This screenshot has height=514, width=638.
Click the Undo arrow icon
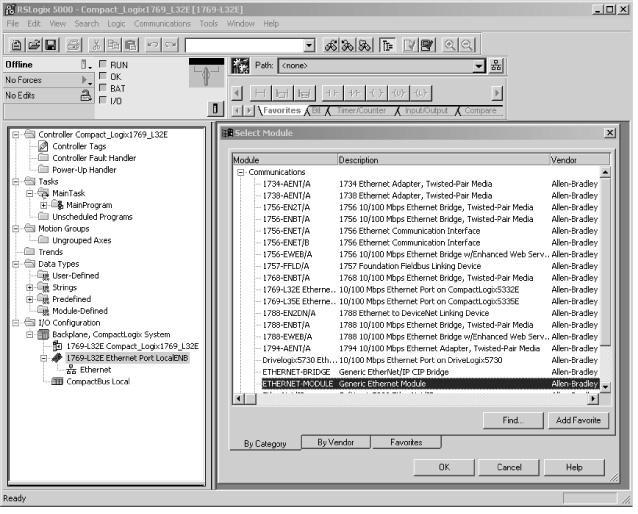tap(153, 45)
